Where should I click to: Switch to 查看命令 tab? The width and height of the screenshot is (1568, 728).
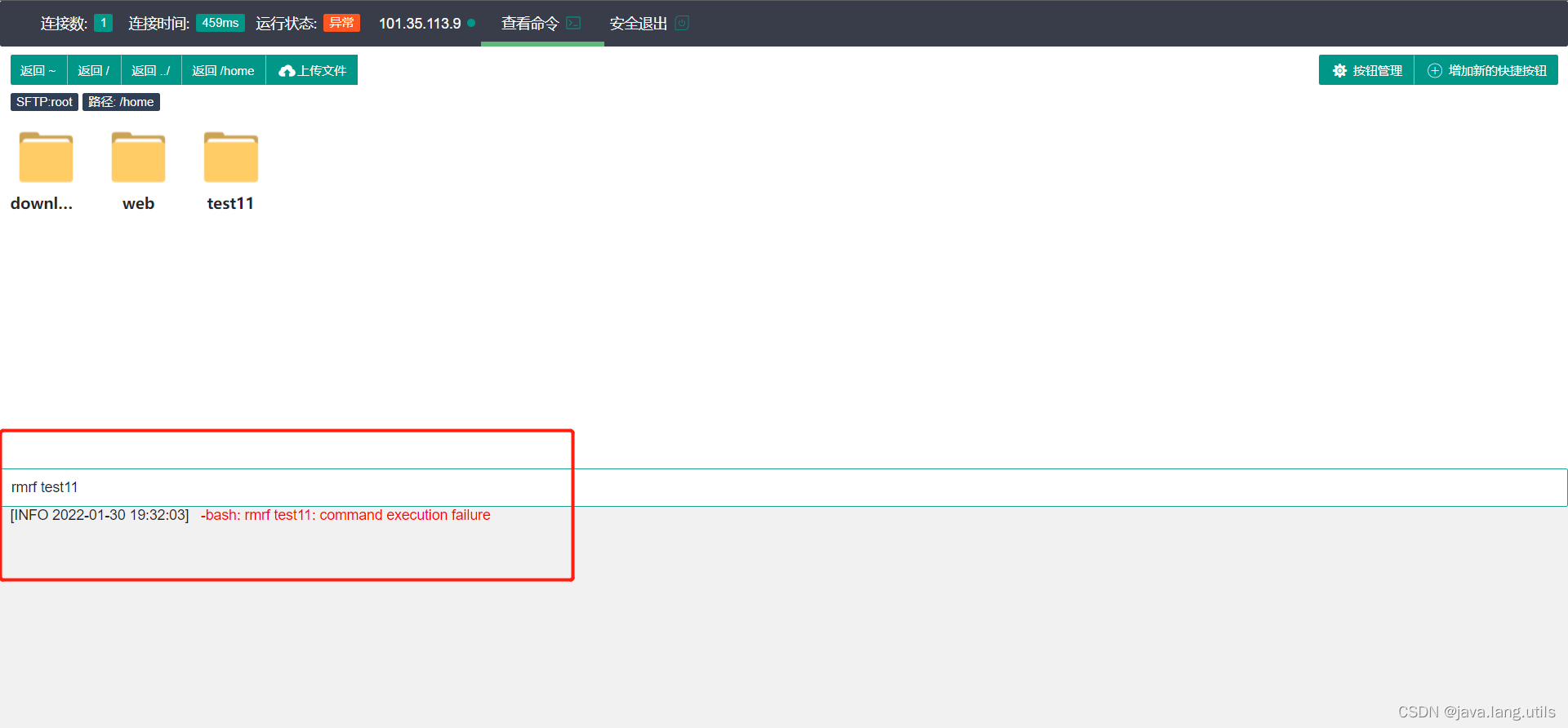(542, 23)
